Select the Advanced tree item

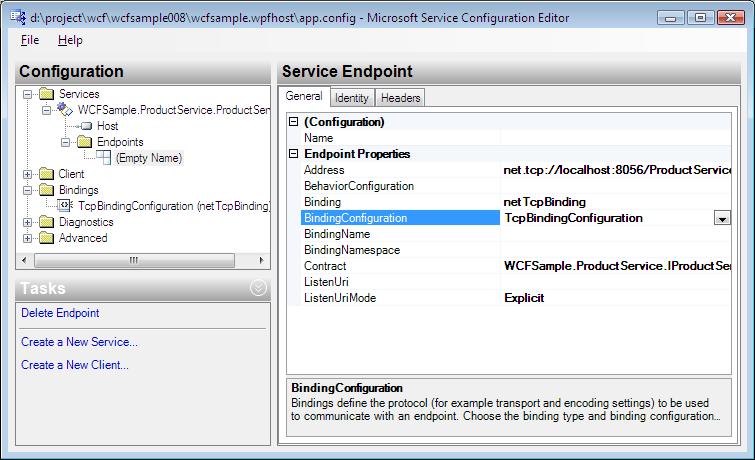[x=83, y=238]
